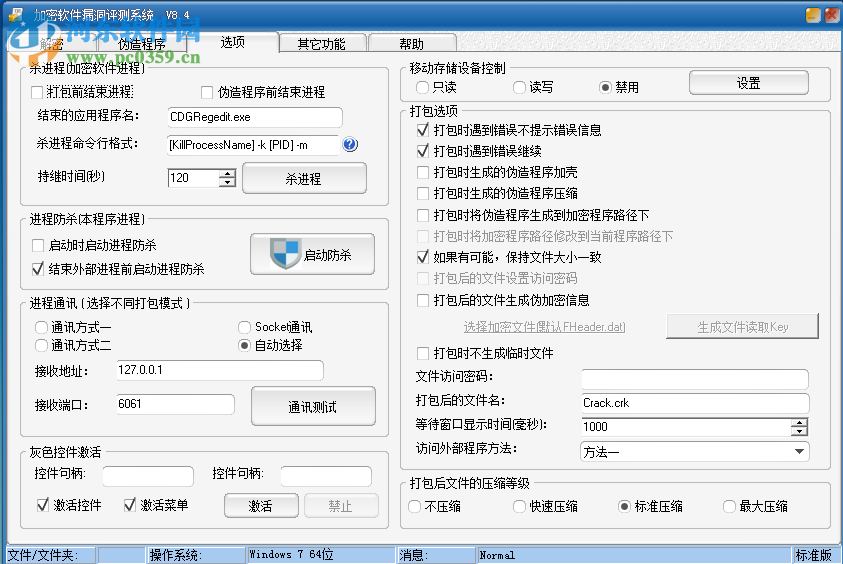Enable 打包时不生成临时文件 checkbox

tap(423, 353)
